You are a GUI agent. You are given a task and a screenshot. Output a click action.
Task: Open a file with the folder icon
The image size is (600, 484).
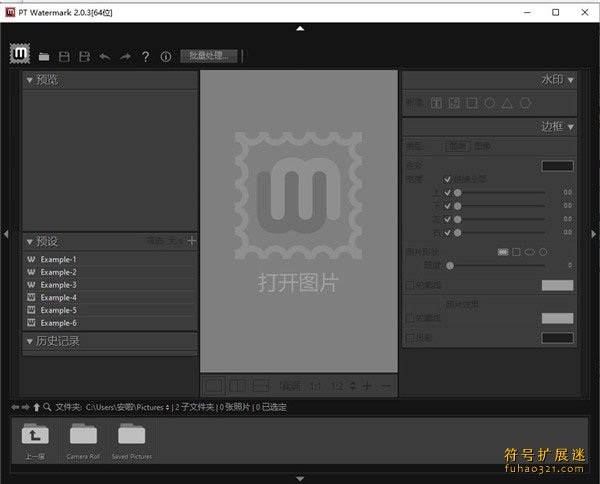click(44, 57)
